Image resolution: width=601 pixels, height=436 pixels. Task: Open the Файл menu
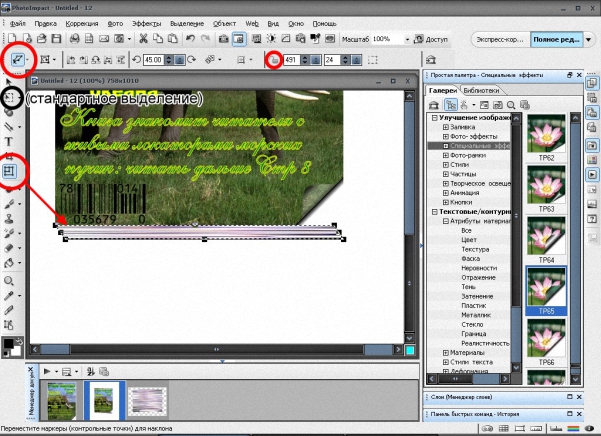point(18,23)
